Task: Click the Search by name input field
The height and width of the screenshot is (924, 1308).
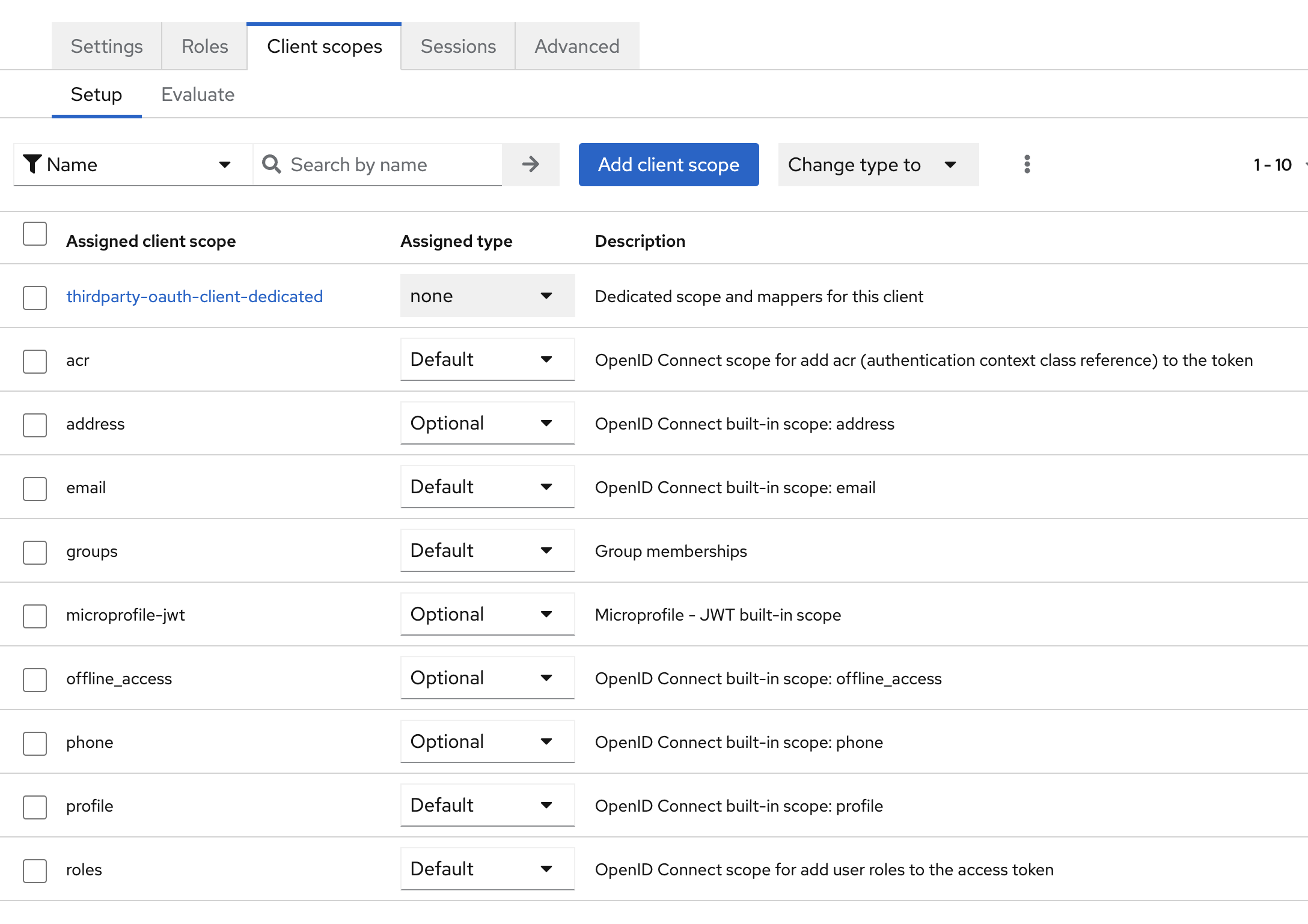Action: click(x=379, y=164)
